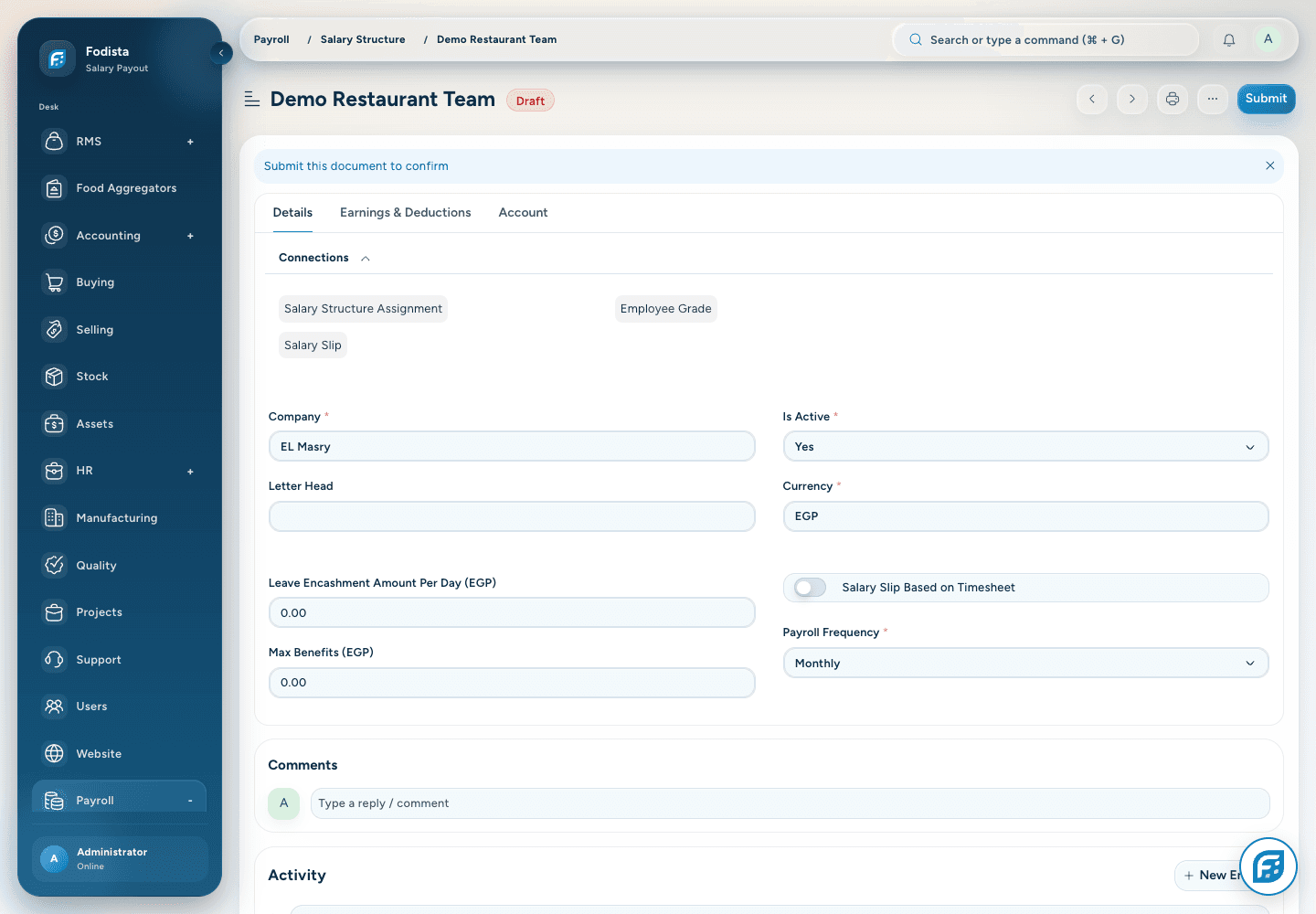
Task: Switch to the Account tab
Action: point(523,213)
